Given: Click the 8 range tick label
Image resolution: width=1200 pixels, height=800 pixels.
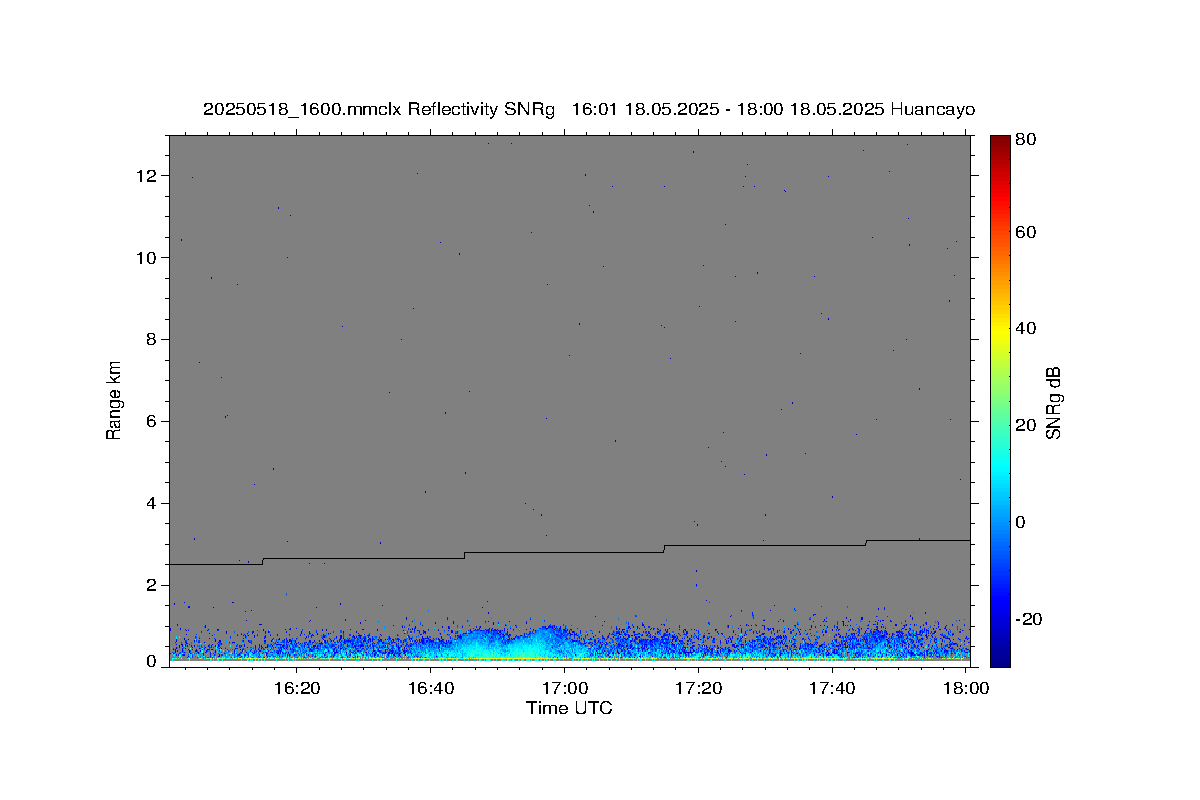Looking at the screenshot, I should point(153,340).
